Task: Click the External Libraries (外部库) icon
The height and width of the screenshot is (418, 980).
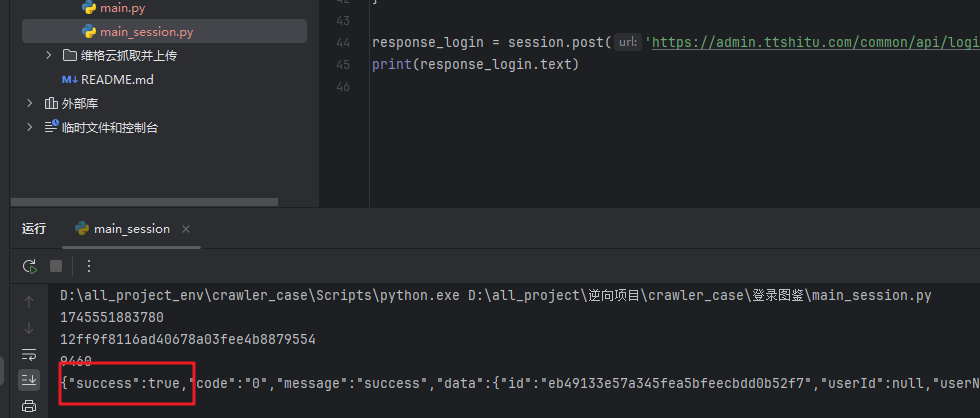Action: [52, 103]
